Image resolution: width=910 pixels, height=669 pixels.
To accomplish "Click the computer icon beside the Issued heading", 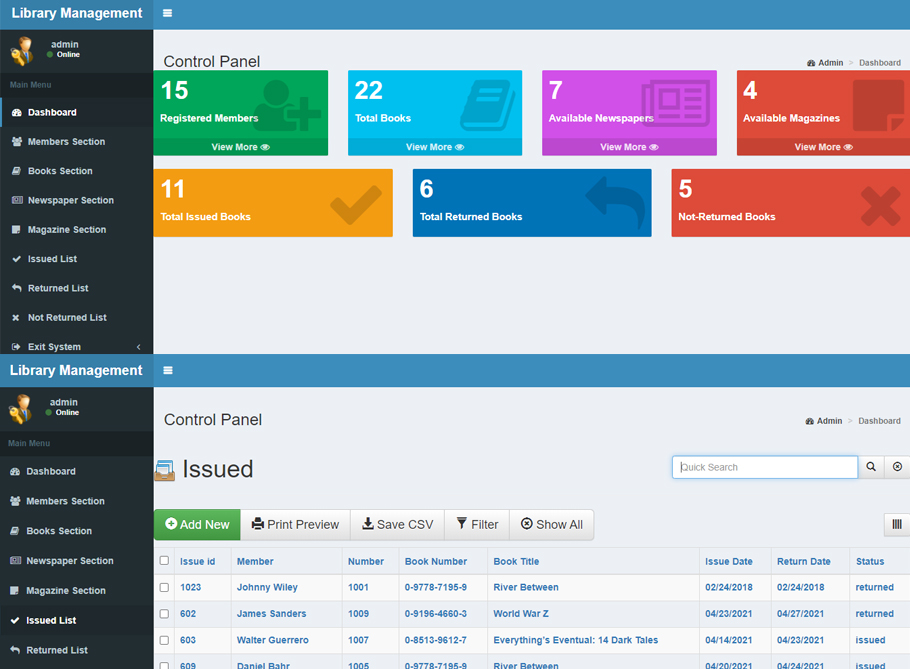I will coord(164,470).
